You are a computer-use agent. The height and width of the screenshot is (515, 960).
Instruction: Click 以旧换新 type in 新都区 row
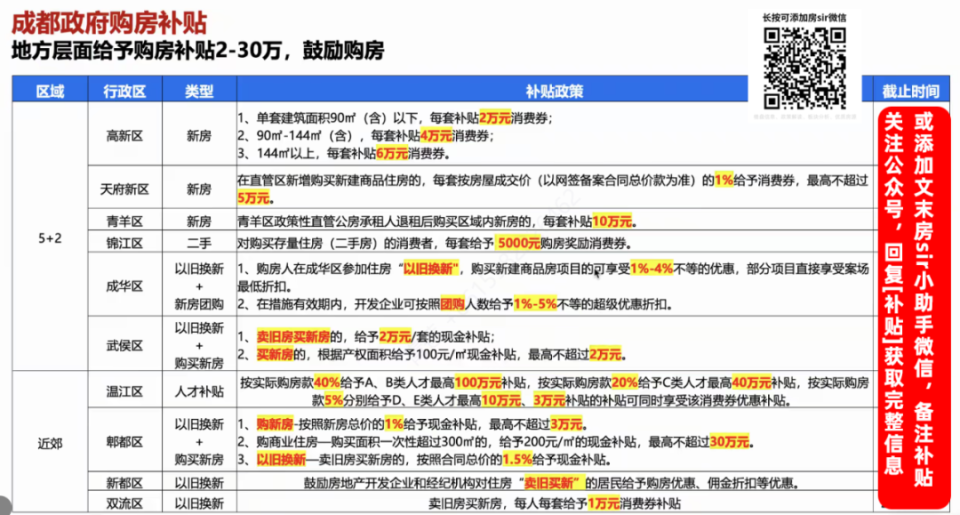pyautogui.click(x=199, y=483)
